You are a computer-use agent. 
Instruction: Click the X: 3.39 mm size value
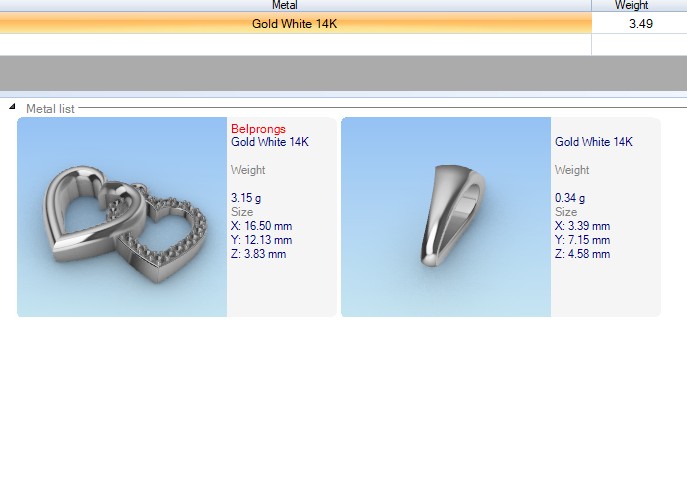582,226
